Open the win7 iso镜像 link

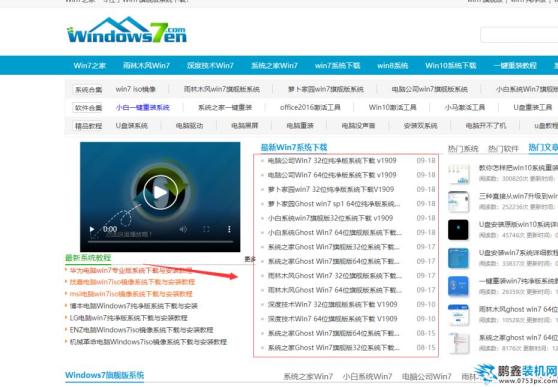(x=136, y=89)
